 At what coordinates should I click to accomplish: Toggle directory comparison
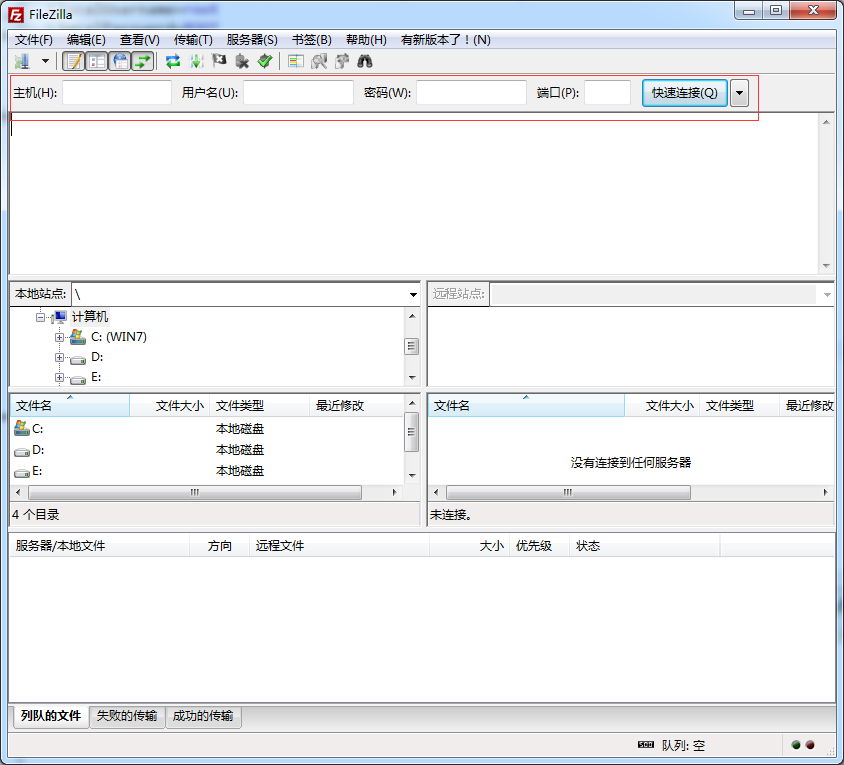319,61
